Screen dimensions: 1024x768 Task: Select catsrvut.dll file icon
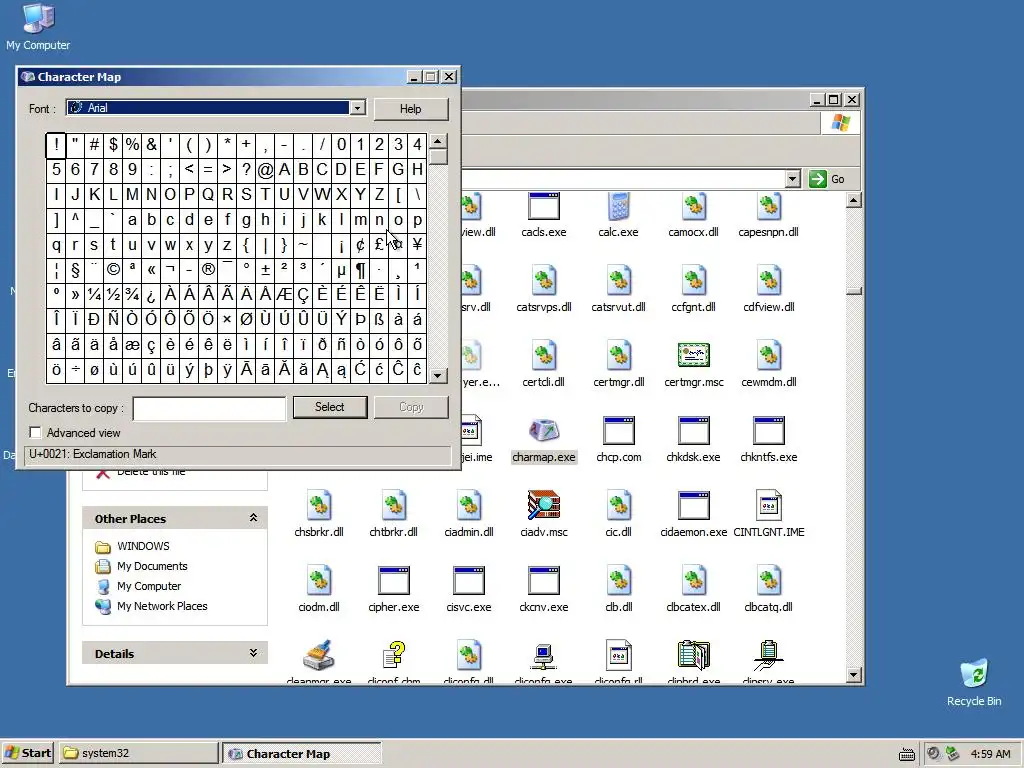618,281
